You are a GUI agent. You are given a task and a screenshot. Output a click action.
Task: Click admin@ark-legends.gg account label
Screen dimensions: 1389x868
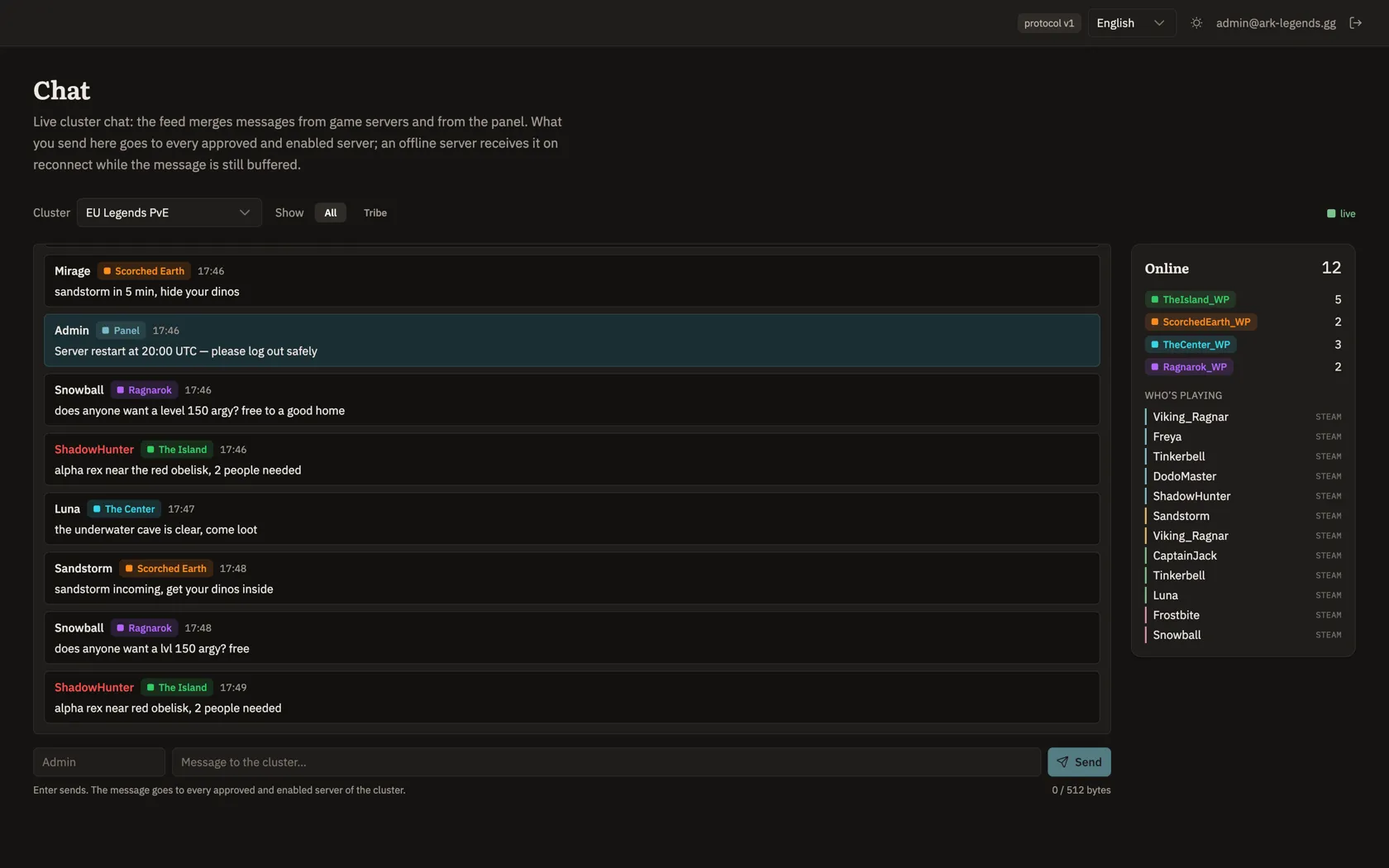pos(1276,23)
